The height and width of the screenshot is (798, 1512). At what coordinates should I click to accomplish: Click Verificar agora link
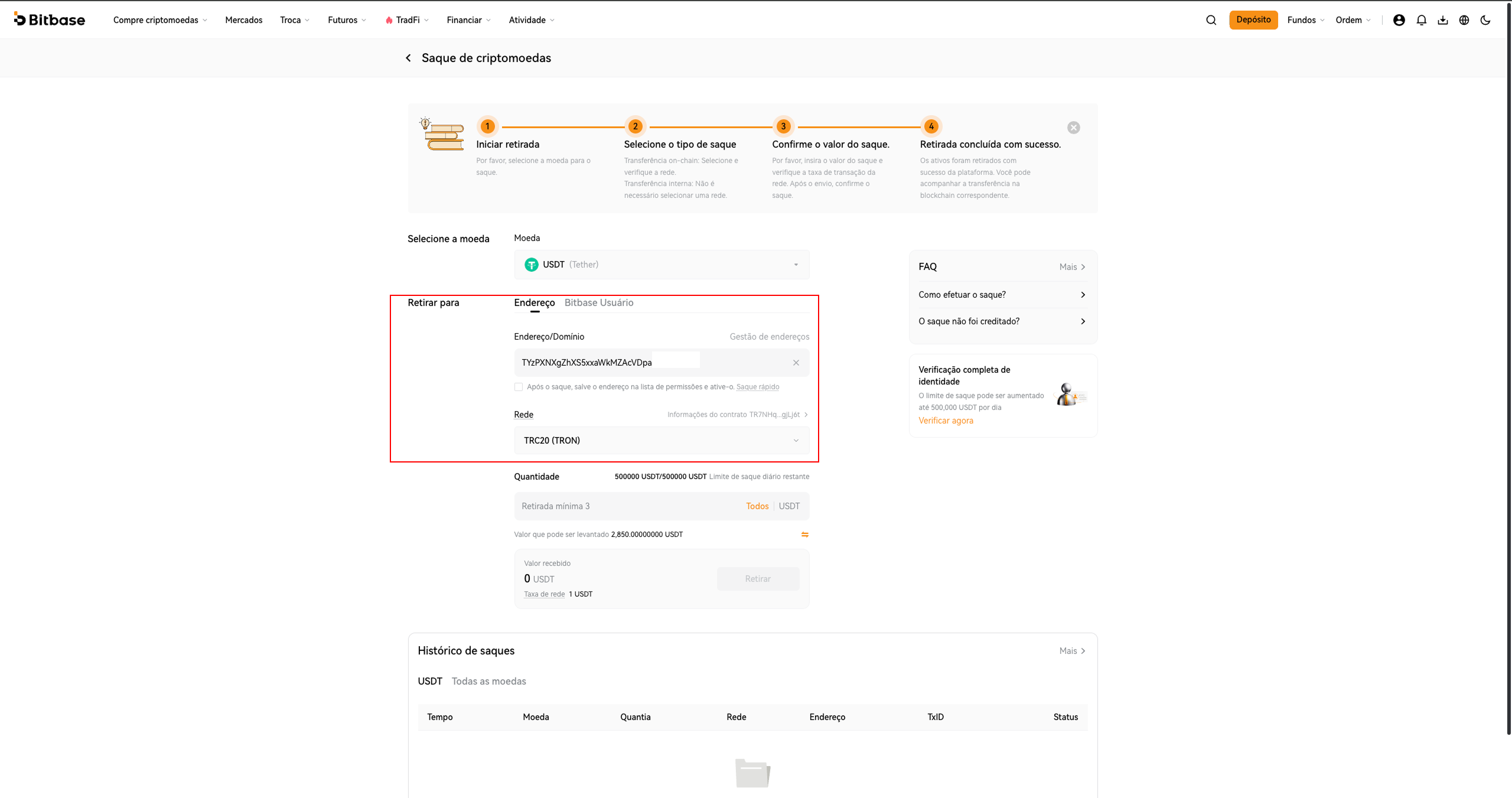coord(945,421)
